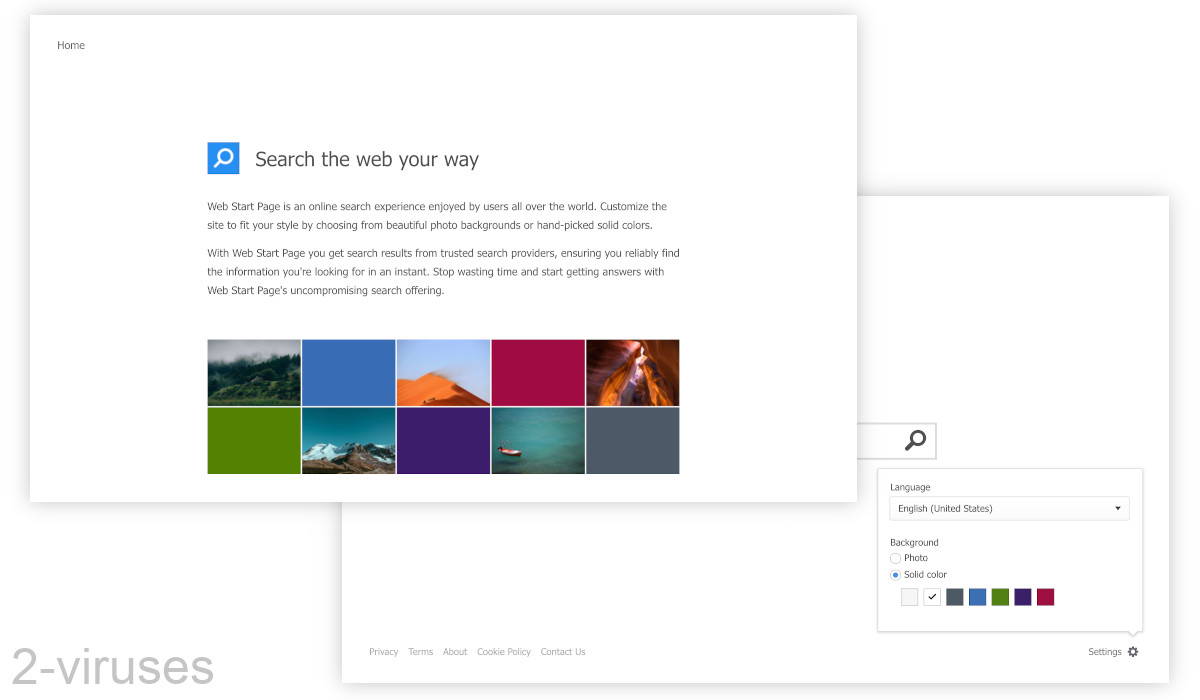Viewport: 1200px width, 700px height.
Task: Select the Photo background radio button
Action: pyautogui.click(x=895, y=558)
